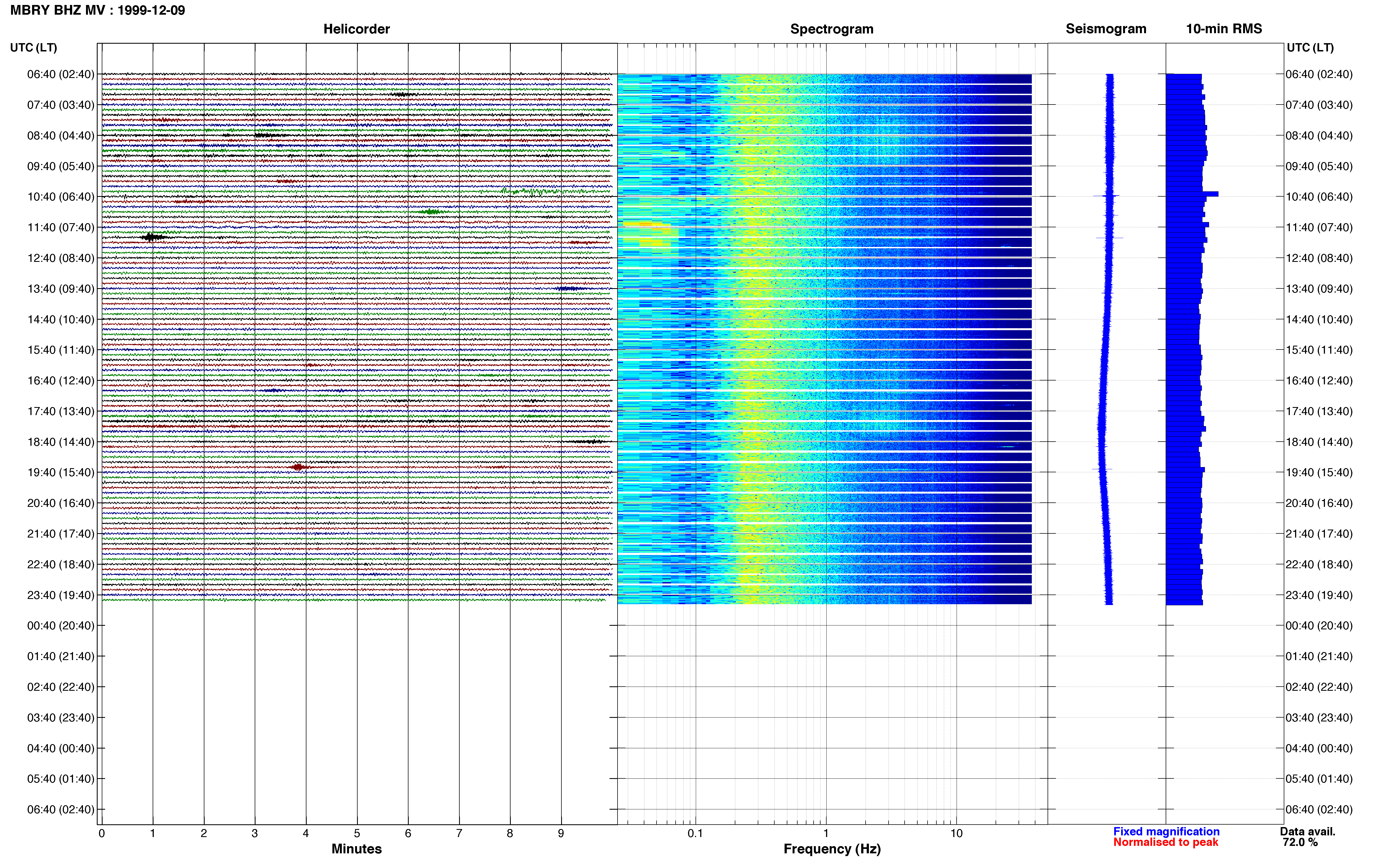Click the title 'MBRY BHZ MV : 1999-12-09'

pyautogui.click(x=98, y=10)
